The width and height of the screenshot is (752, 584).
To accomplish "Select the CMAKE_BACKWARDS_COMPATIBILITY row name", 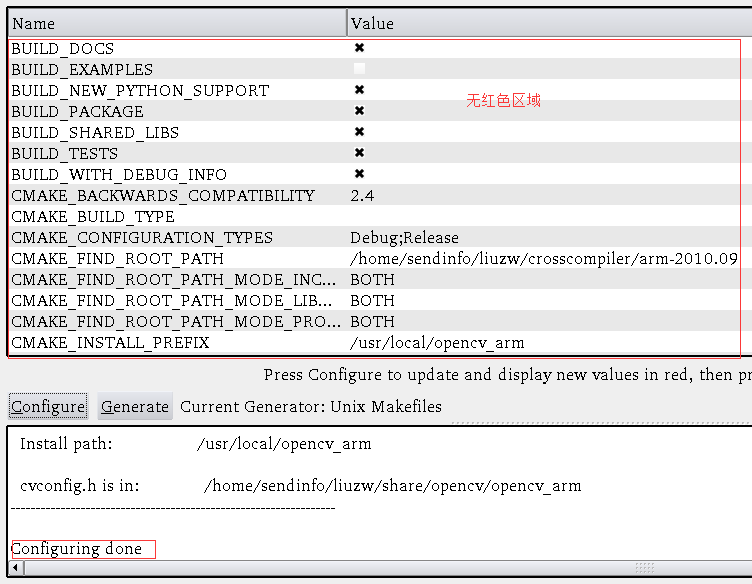I will pyautogui.click(x=163, y=196).
